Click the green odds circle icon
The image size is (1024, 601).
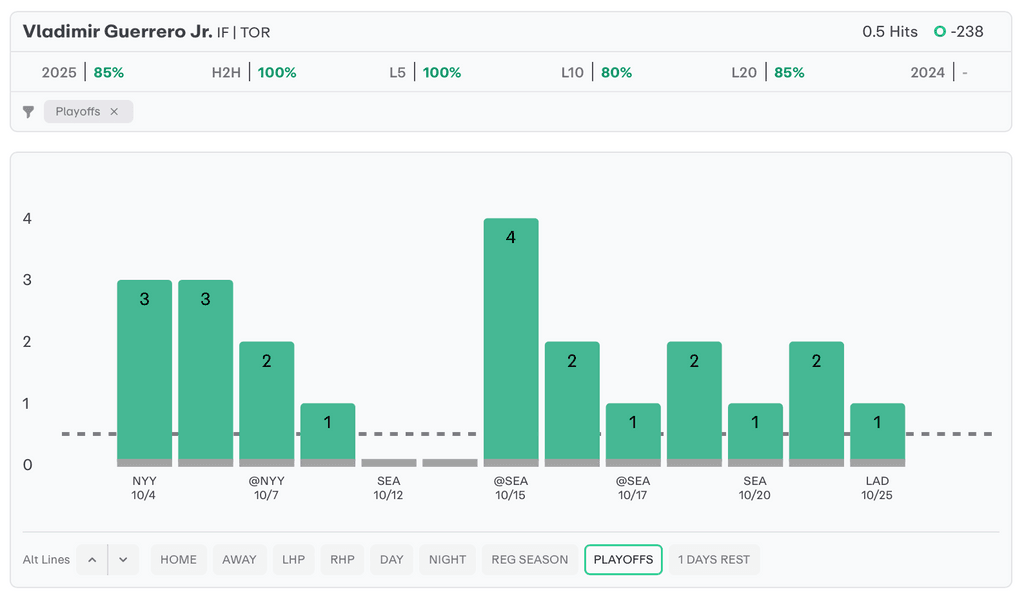939,32
